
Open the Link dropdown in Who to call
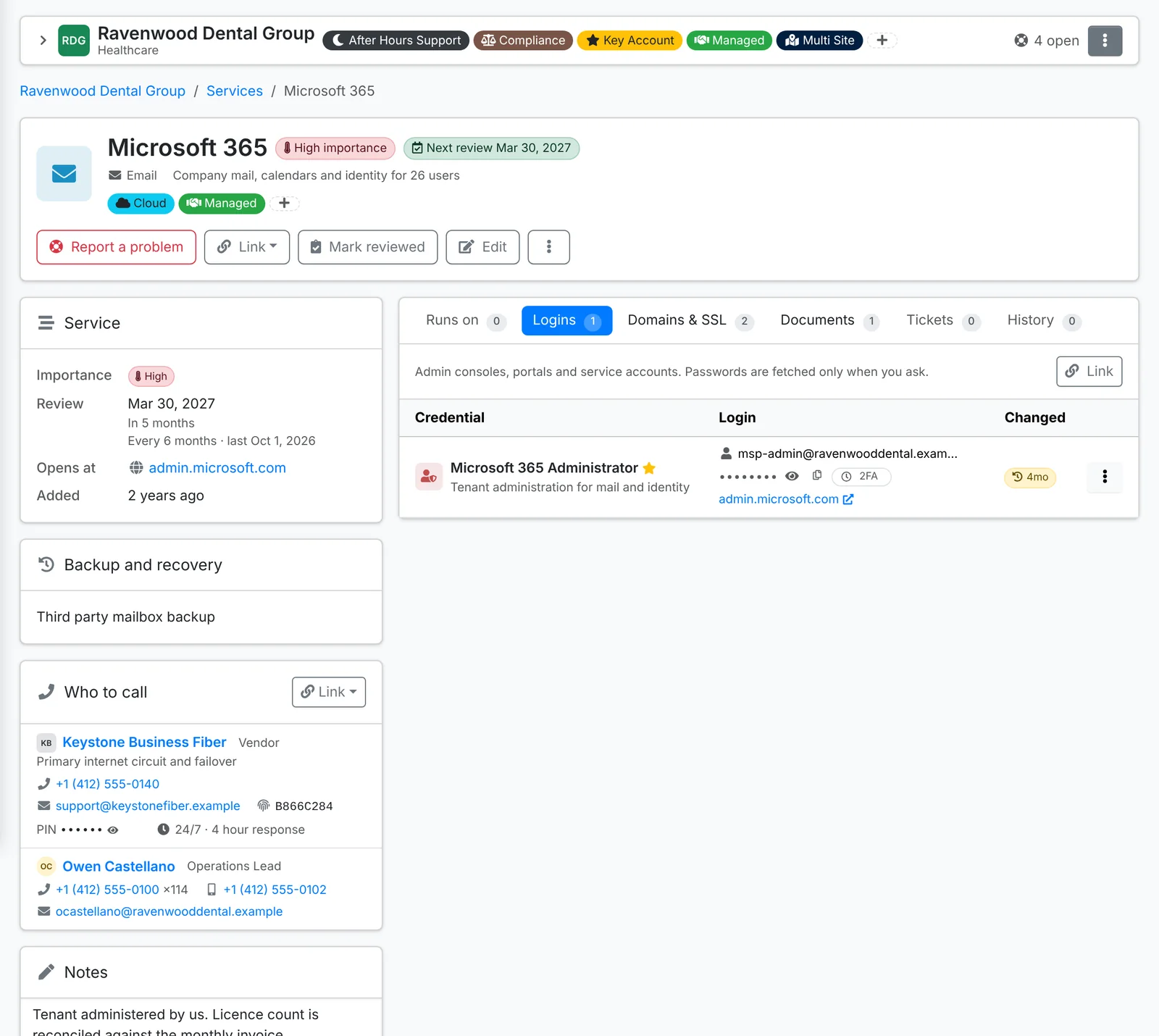click(329, 692)
